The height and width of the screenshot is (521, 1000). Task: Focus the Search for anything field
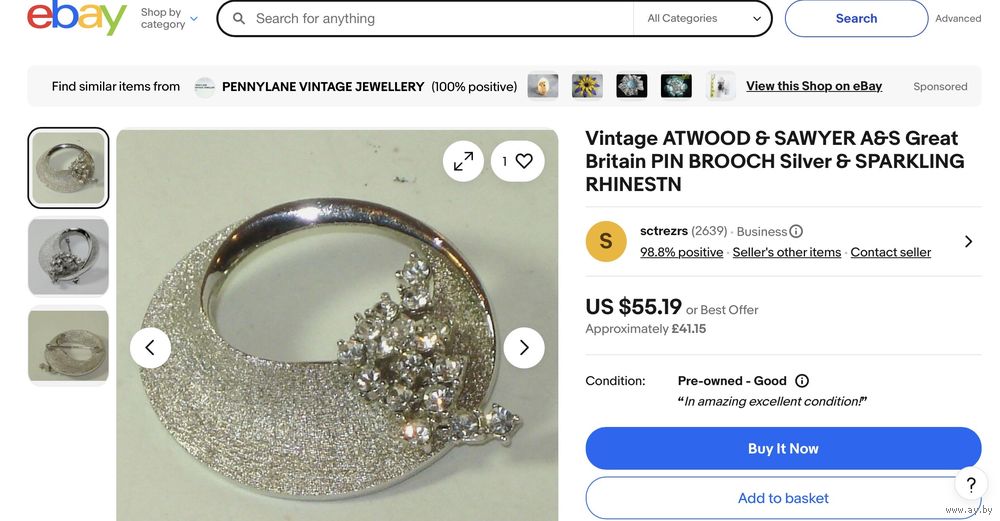tap(440, 19)
